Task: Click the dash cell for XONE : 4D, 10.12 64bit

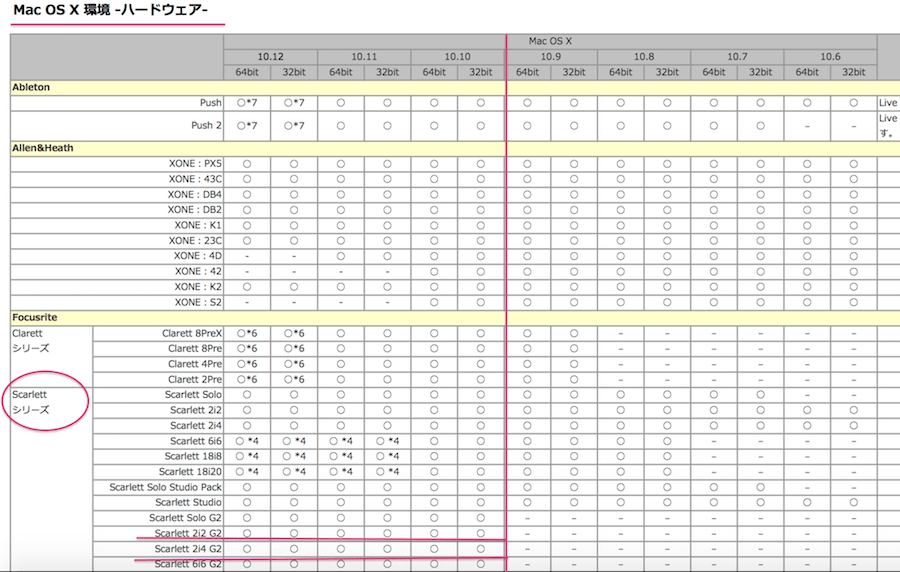Action: [247, 256]
